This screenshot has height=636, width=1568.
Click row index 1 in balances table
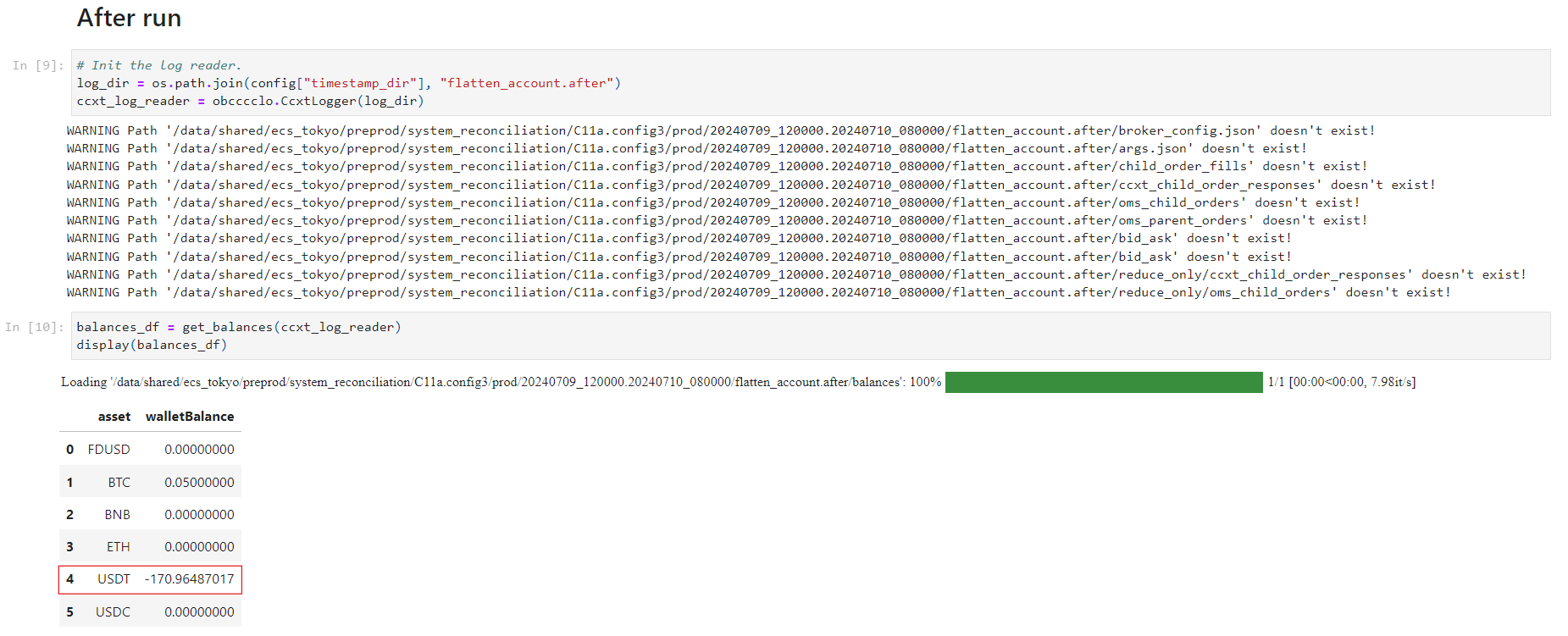pos(69,483)
